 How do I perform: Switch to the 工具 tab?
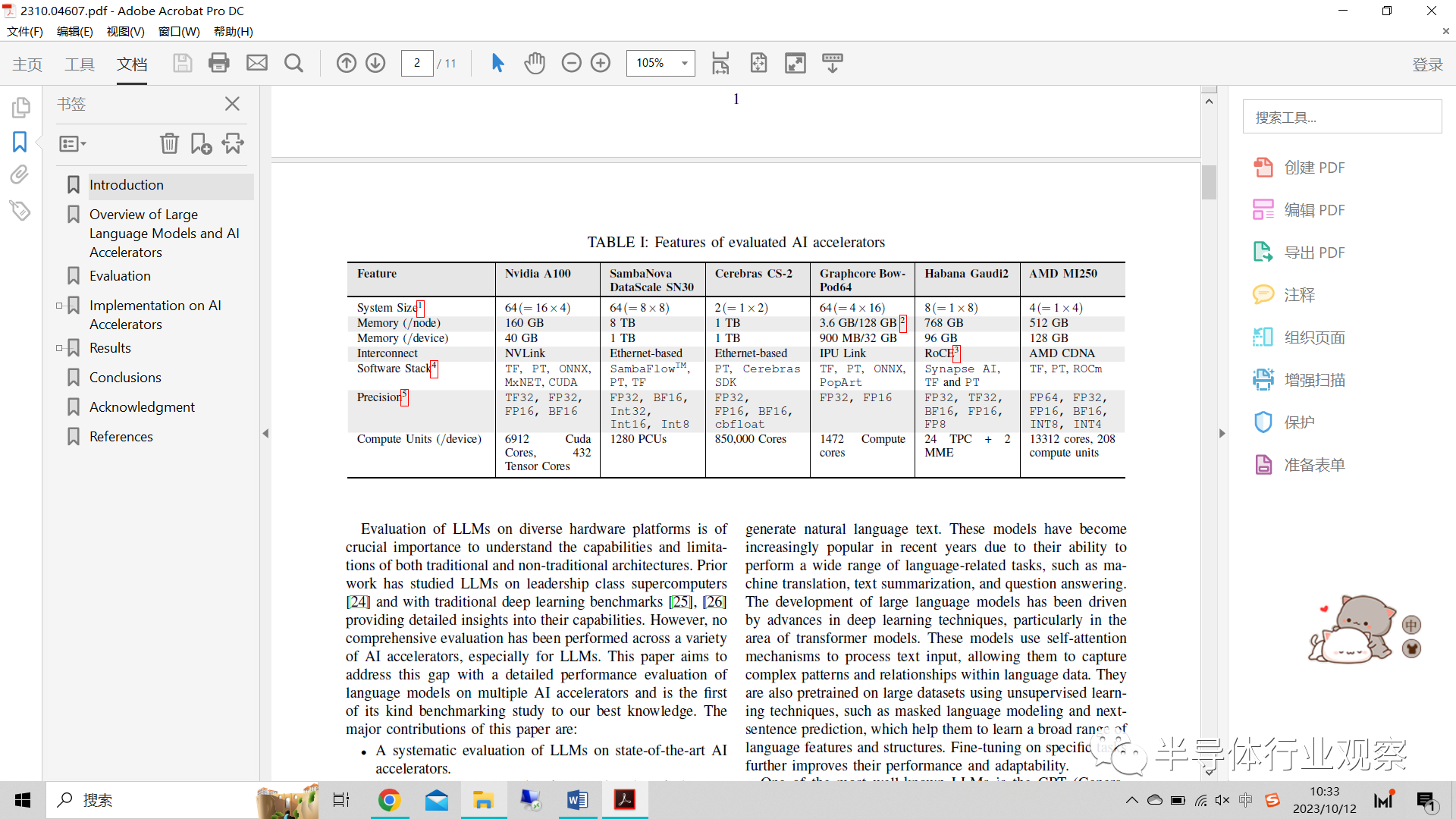(80, 64)
